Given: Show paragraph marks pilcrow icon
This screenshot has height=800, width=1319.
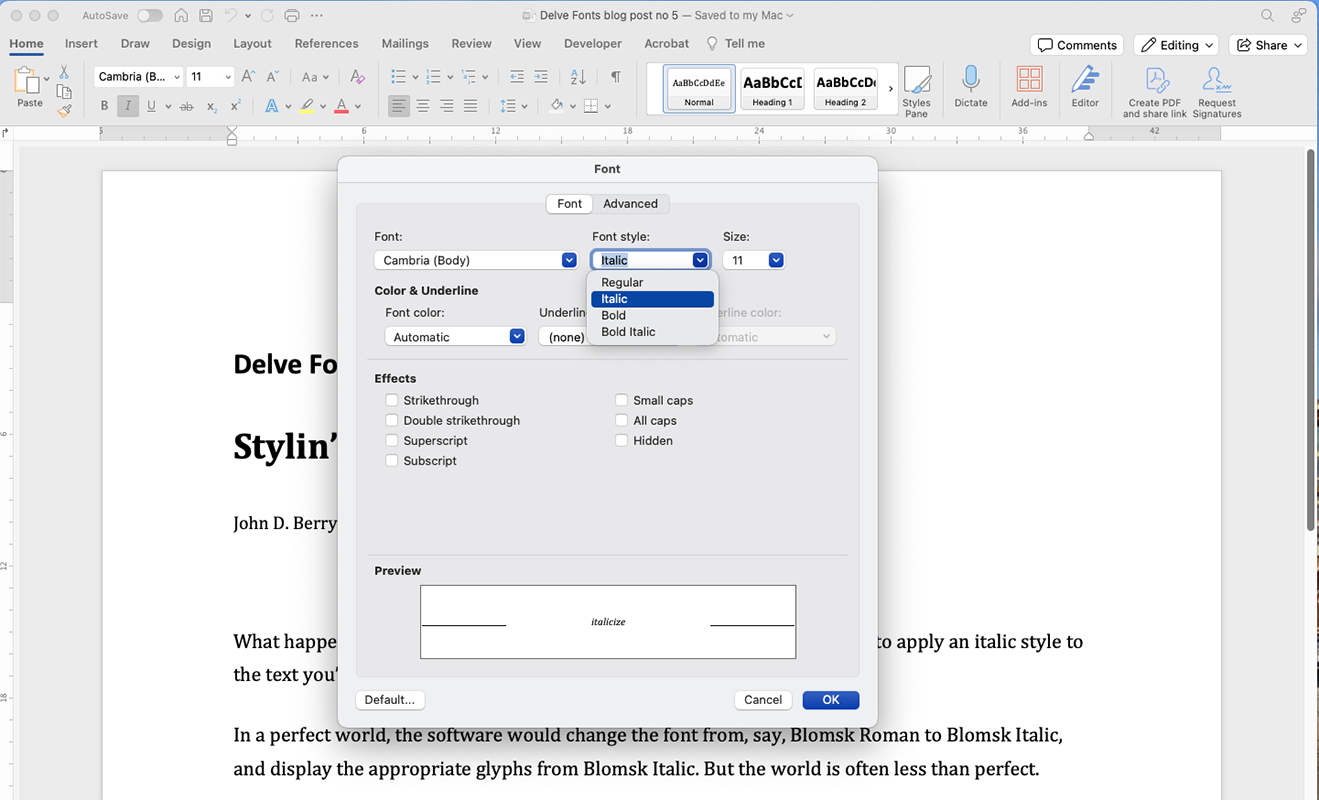Looking at the screenshot, I should 616,77.
